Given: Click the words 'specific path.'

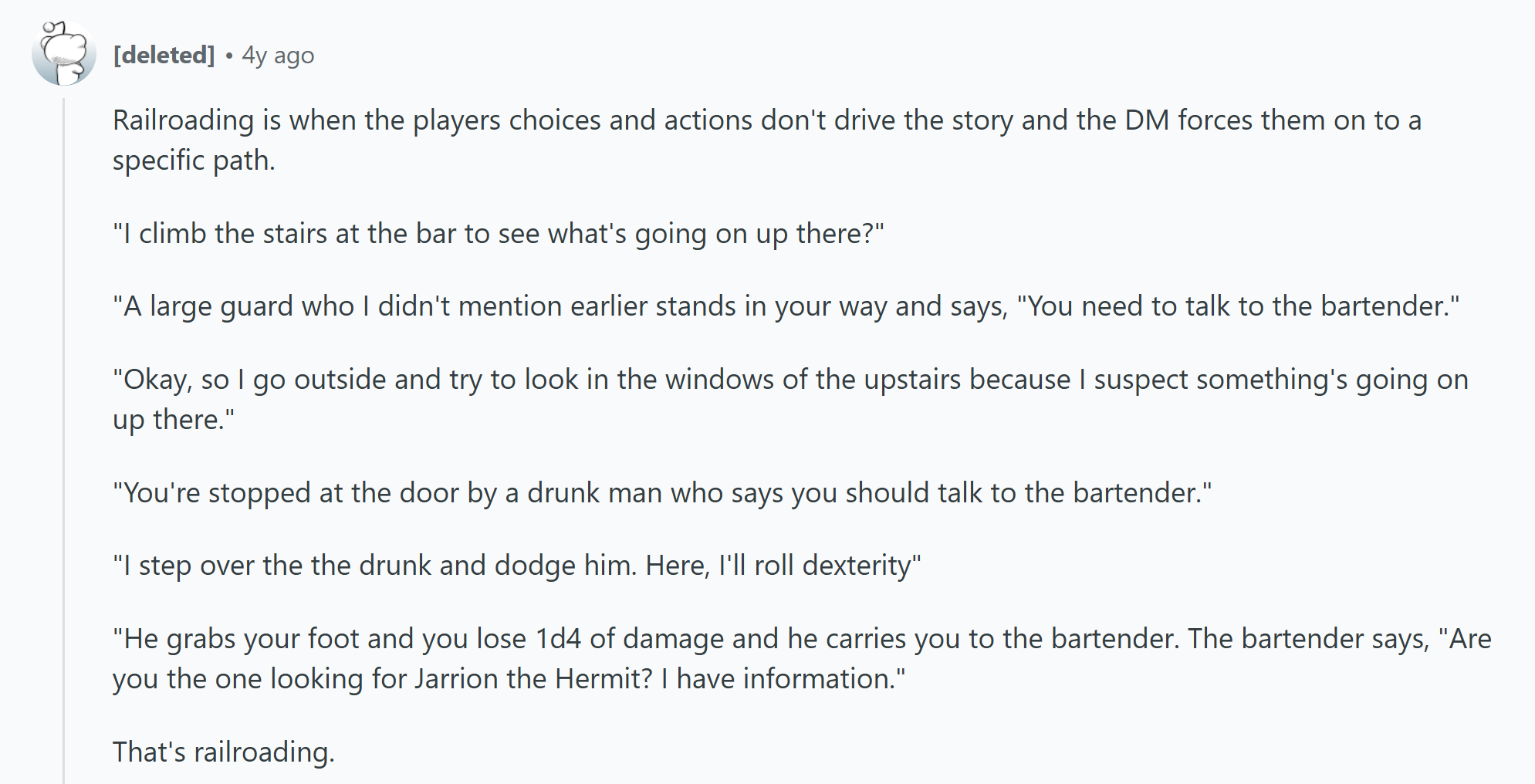Looking at the screenshot, I should point(194,161).
